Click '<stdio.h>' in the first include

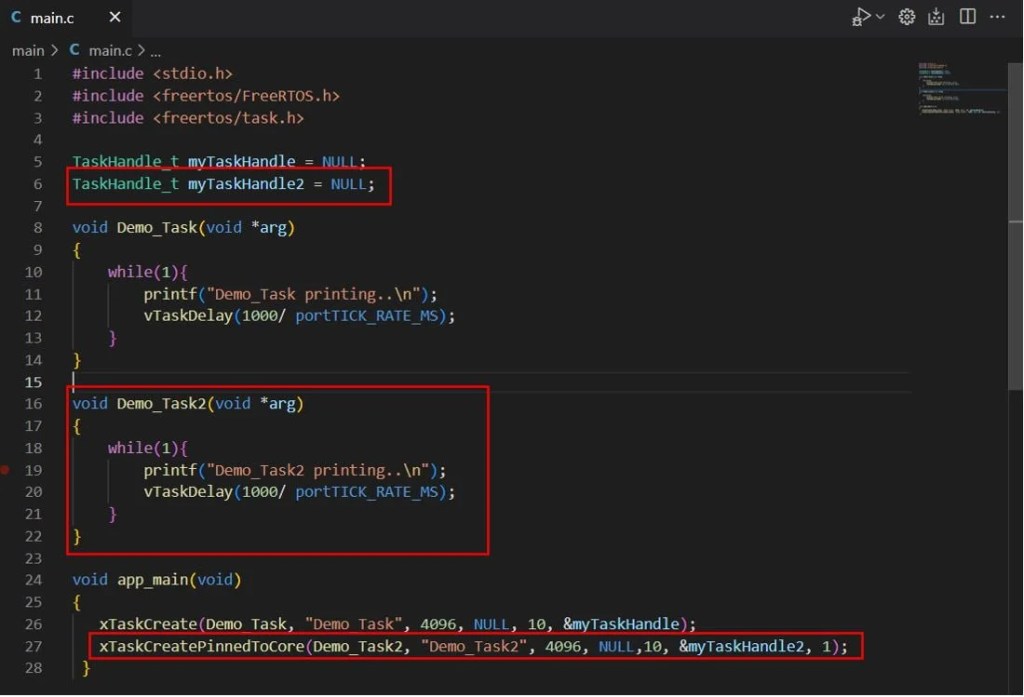pyautogui.click(x=193, y=74)
